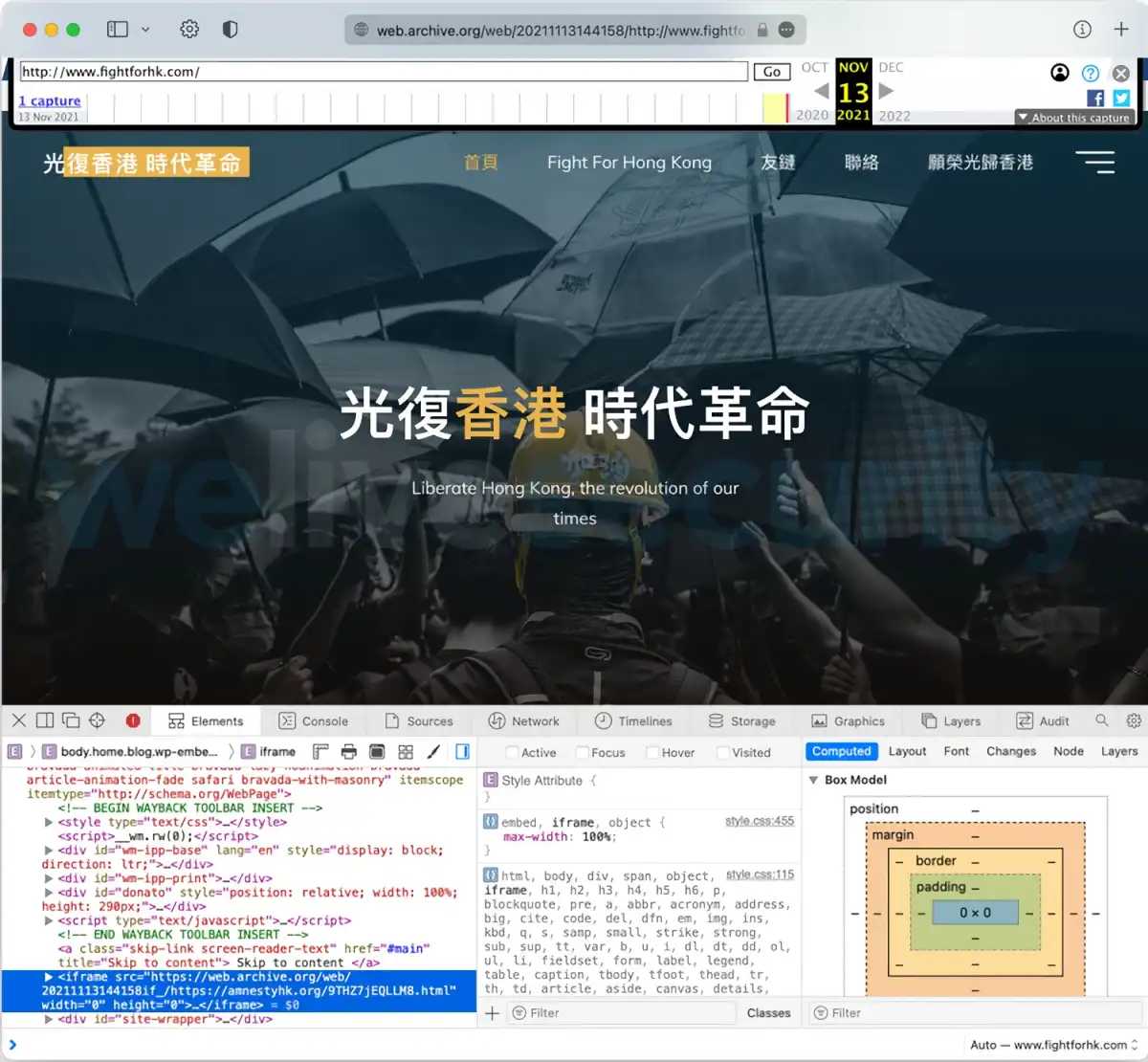This screenshot has width=1148, height=1062.
Task: Enable the Visited pseudo-class checkbox
Action: [x=723, y=752]
